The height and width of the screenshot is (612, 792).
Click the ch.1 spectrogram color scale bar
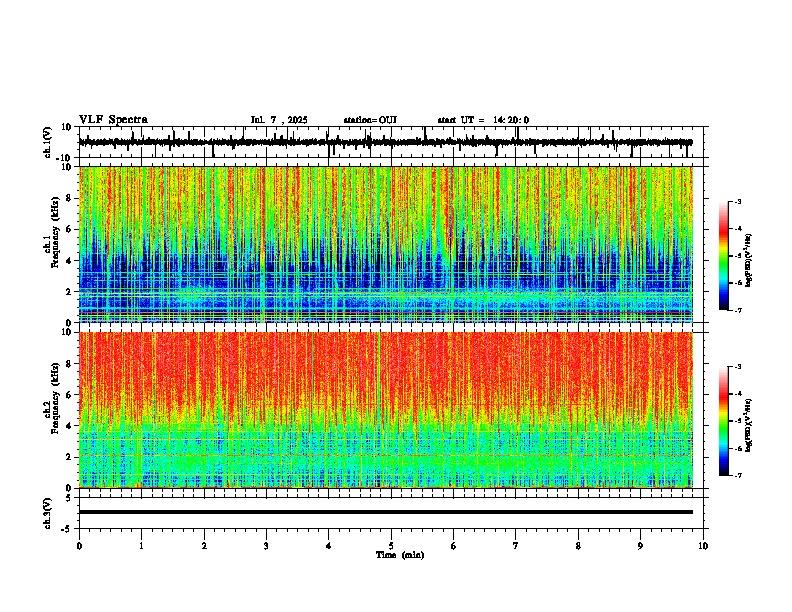point(723,256)
